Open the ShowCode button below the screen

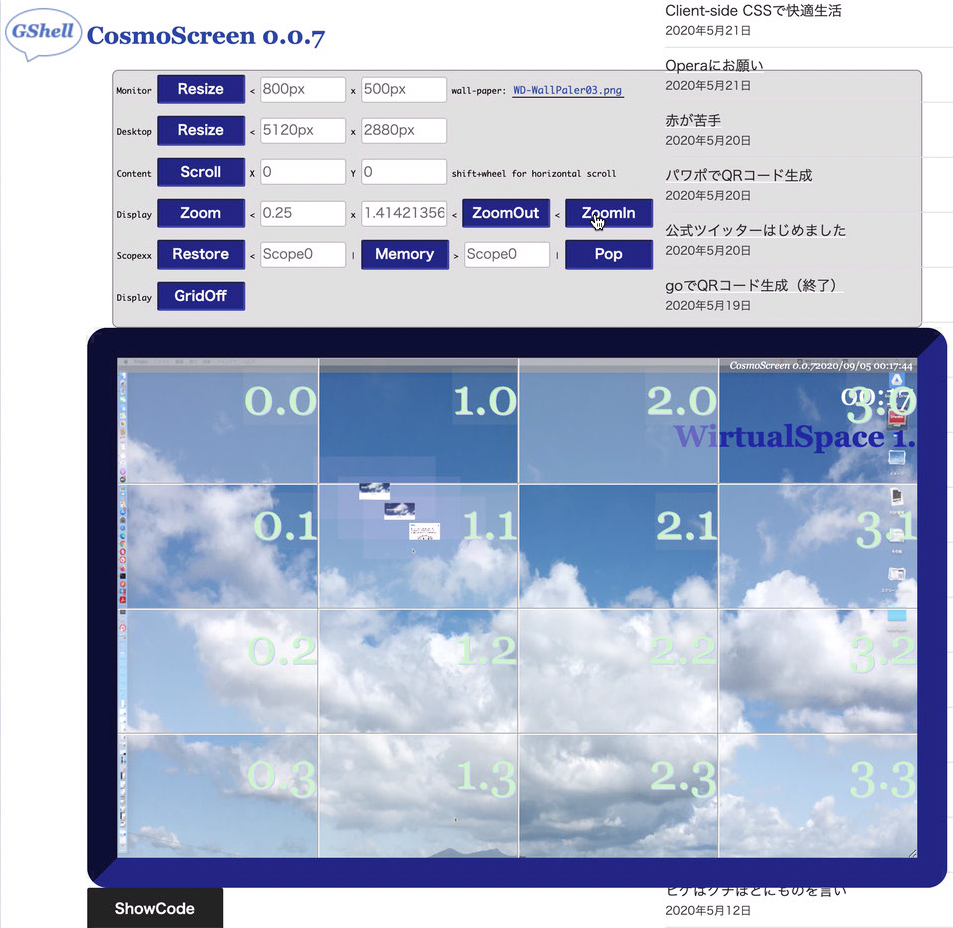click(154, 908)
